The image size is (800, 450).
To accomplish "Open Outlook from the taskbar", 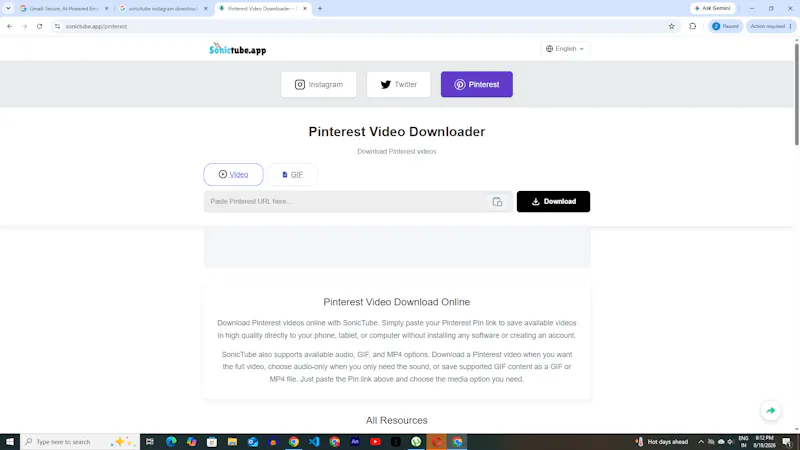I will pyautogui.click(x=253, y=442).
